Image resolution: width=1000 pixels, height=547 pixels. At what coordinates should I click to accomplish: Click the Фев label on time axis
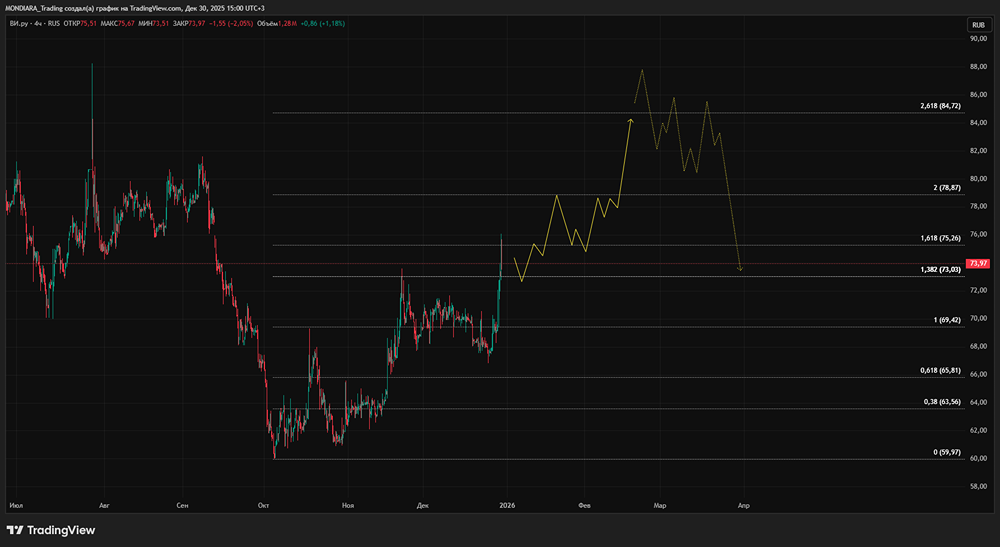[x=584, y=506]
